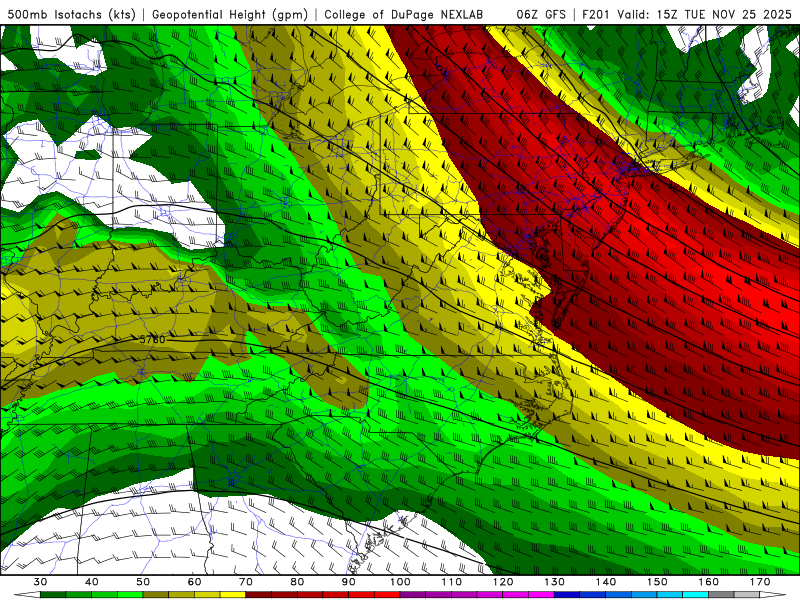800x600 pixels.
Task: Click the '5760' height contour label on the map
Action: pos(152,339)
